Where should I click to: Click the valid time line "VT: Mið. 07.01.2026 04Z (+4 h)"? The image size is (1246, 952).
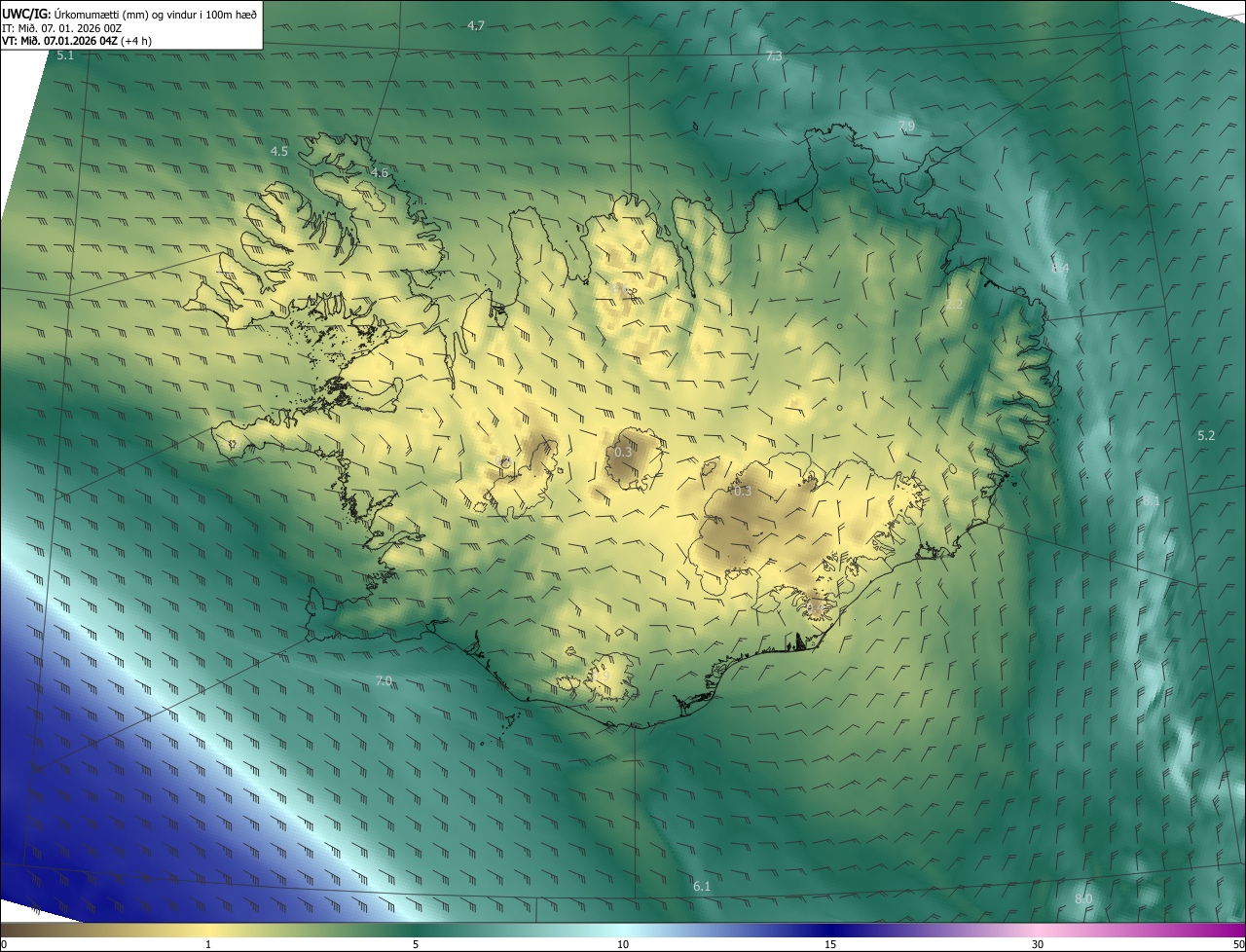click(77, 41)
